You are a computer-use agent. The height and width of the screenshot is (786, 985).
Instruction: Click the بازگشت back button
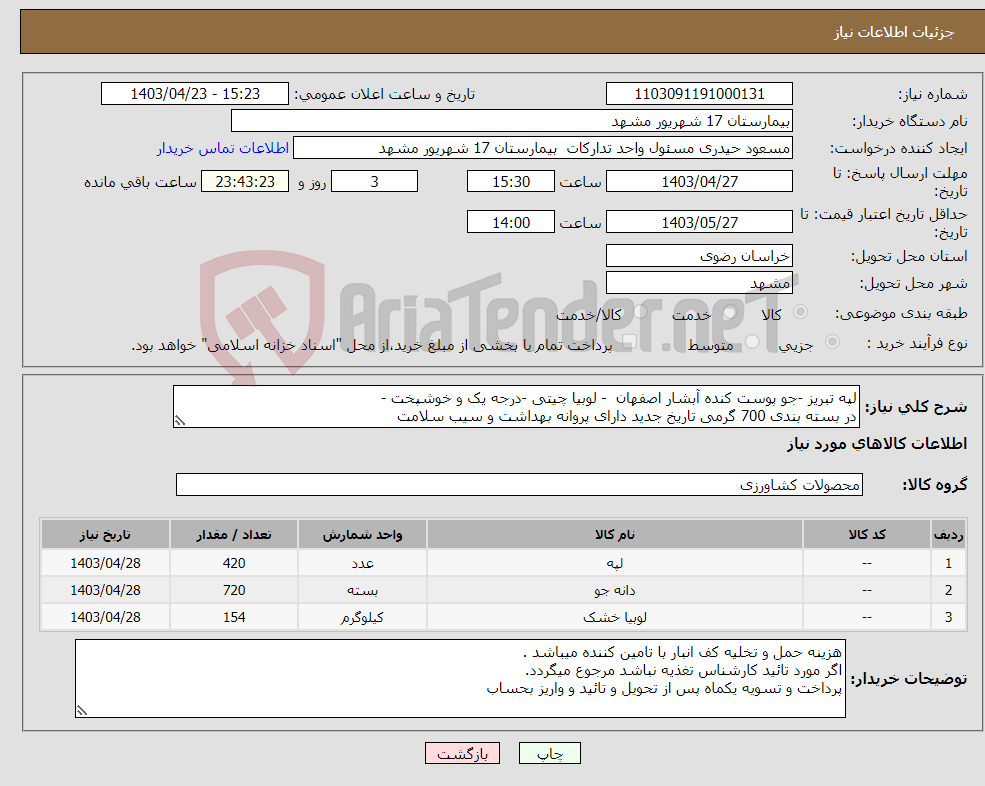point(462,753)
